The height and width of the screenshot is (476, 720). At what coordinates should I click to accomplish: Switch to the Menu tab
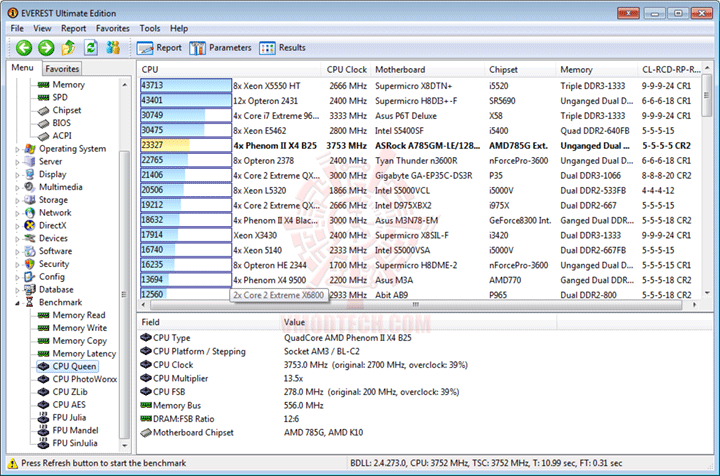pos(22,68)
